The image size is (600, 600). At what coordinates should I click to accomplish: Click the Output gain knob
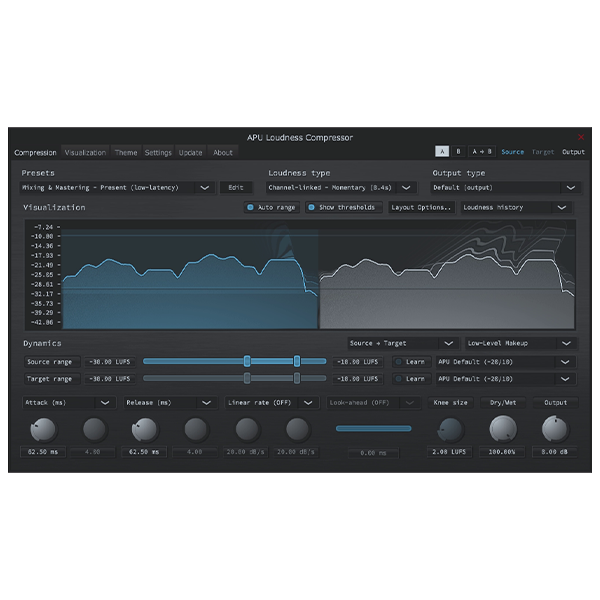[x=555, y=429]
